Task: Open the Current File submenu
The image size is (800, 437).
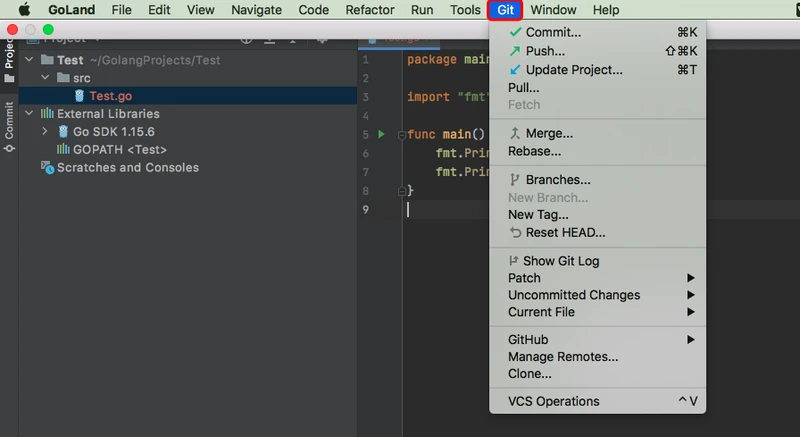Action: (x=597, y=312)
